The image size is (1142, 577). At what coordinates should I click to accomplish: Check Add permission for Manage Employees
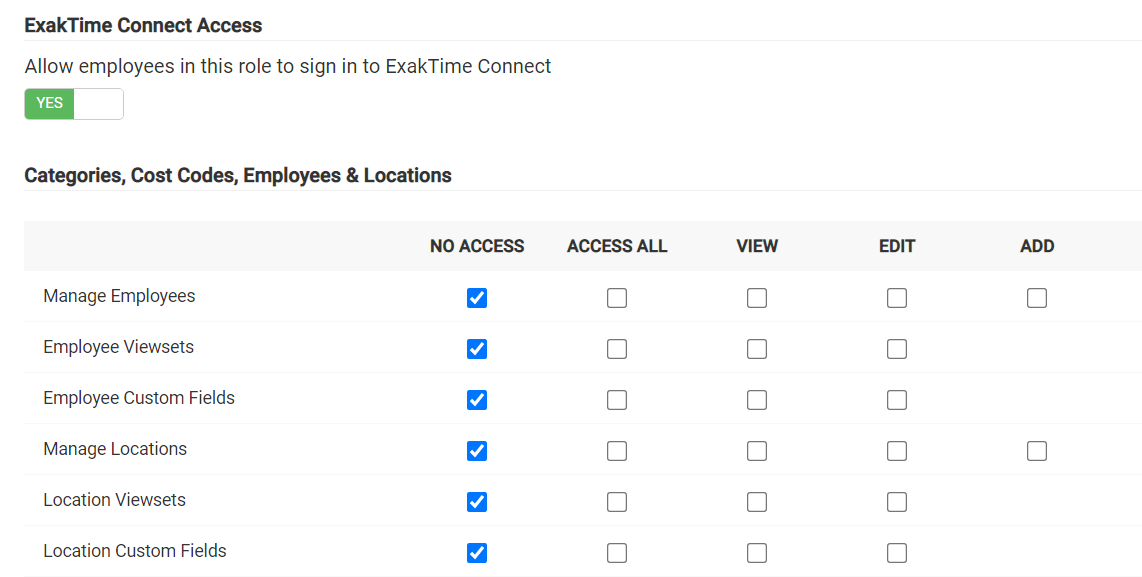1037,298
